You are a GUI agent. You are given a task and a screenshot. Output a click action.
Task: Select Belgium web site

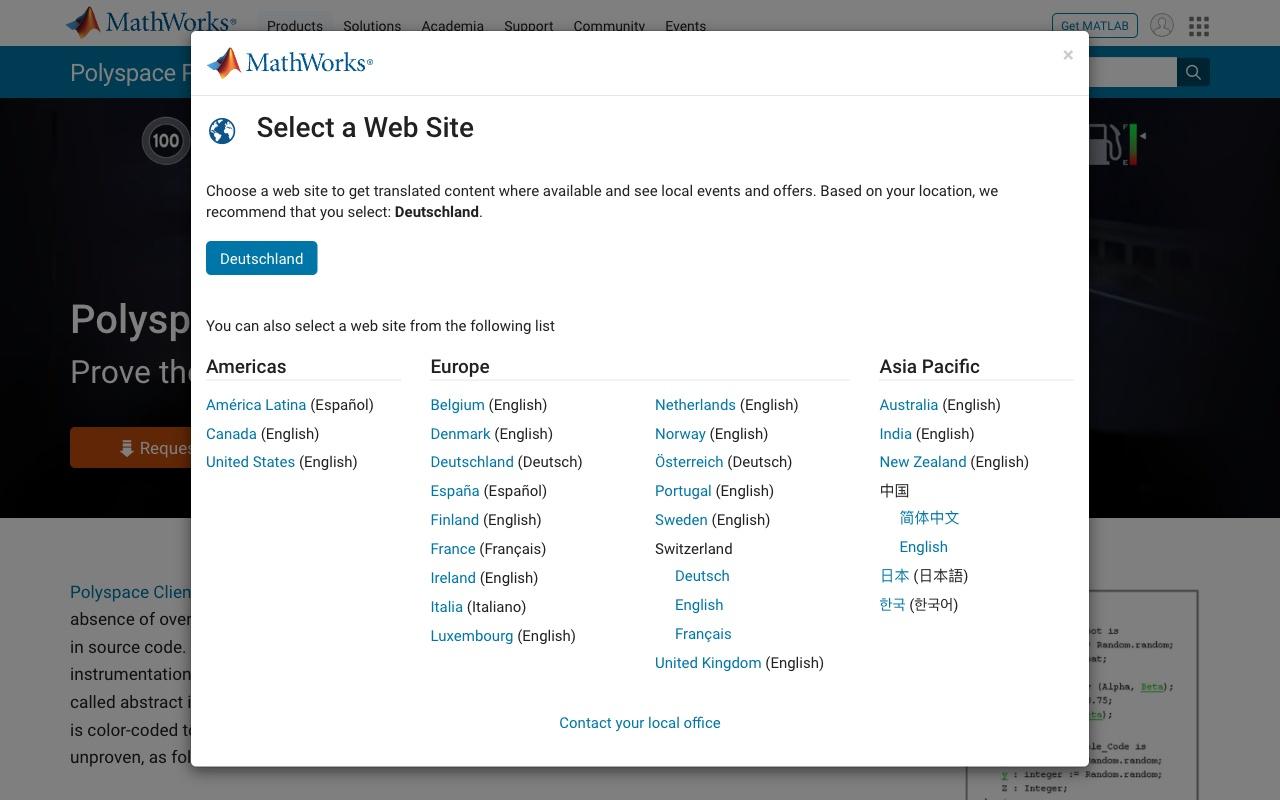pyautogui.click(x=457, y=405)
